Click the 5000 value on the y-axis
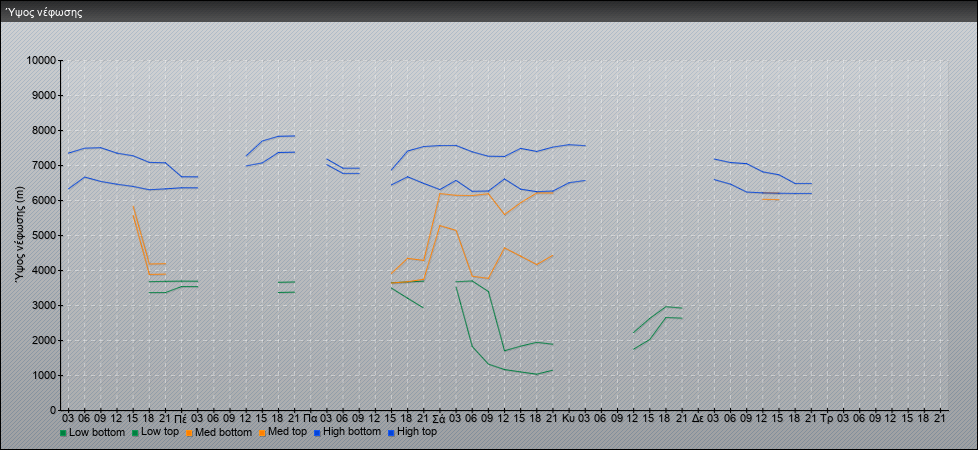This screenshot has height=450, width=978. (44, 235)
